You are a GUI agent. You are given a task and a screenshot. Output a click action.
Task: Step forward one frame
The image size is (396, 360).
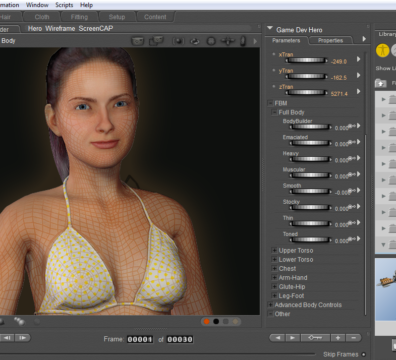pyautogui.click(x=22, y=338)
